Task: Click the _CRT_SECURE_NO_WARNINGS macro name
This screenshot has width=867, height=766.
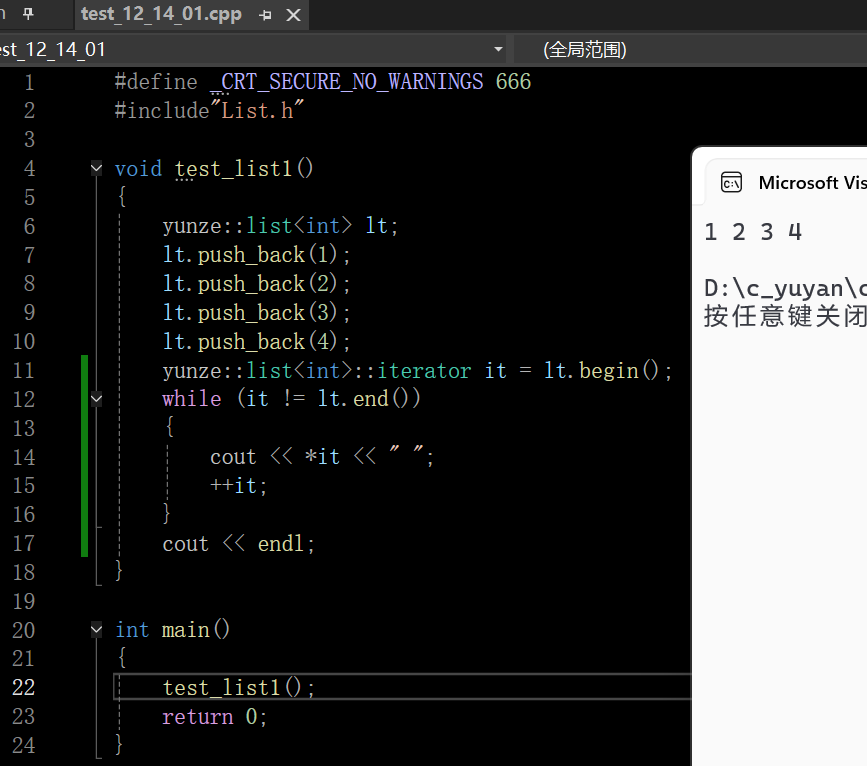Action: (347, 82)
